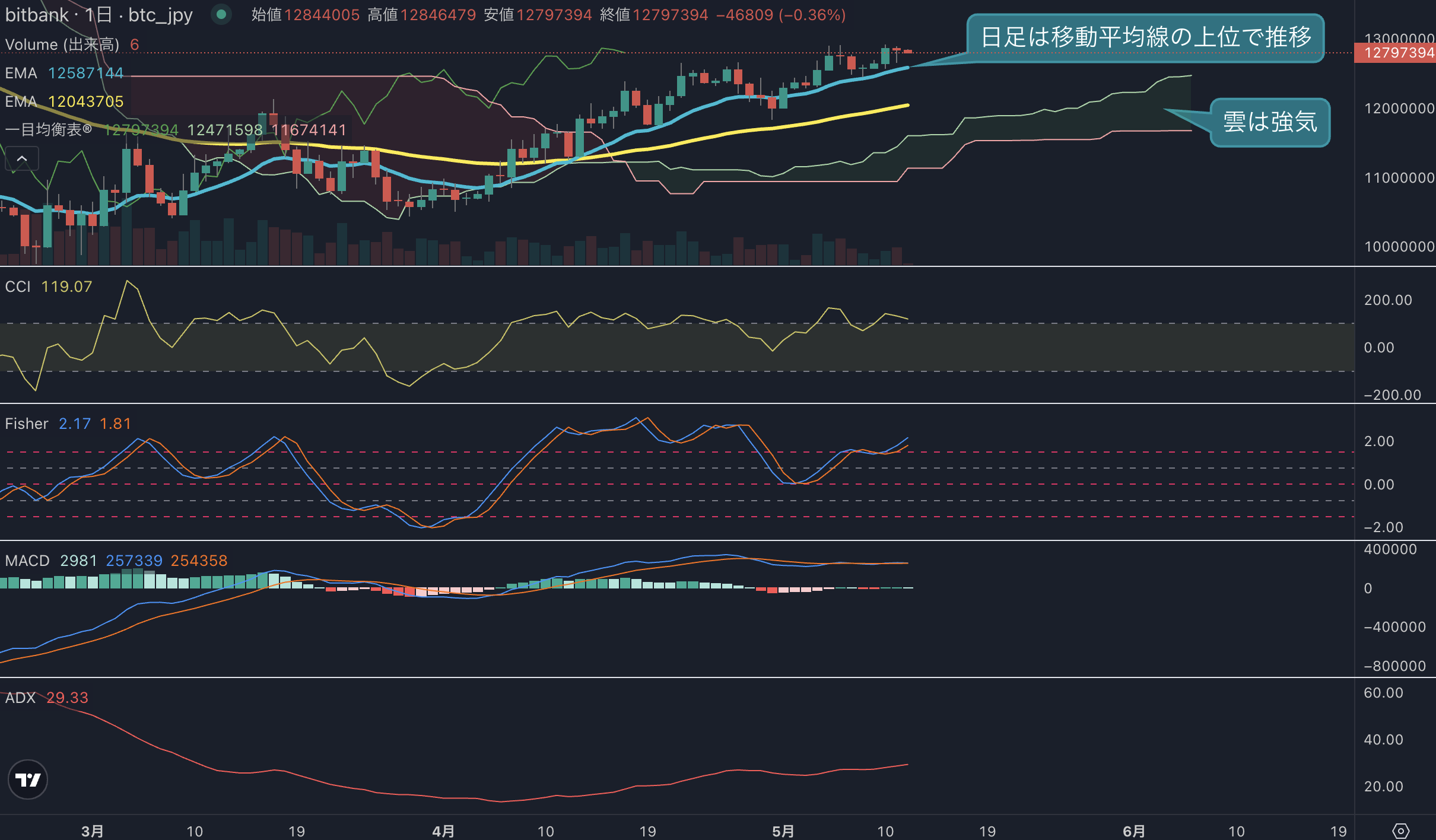Click the 5月 marker on time axis
1436x840 pixels.
(783, 831)
